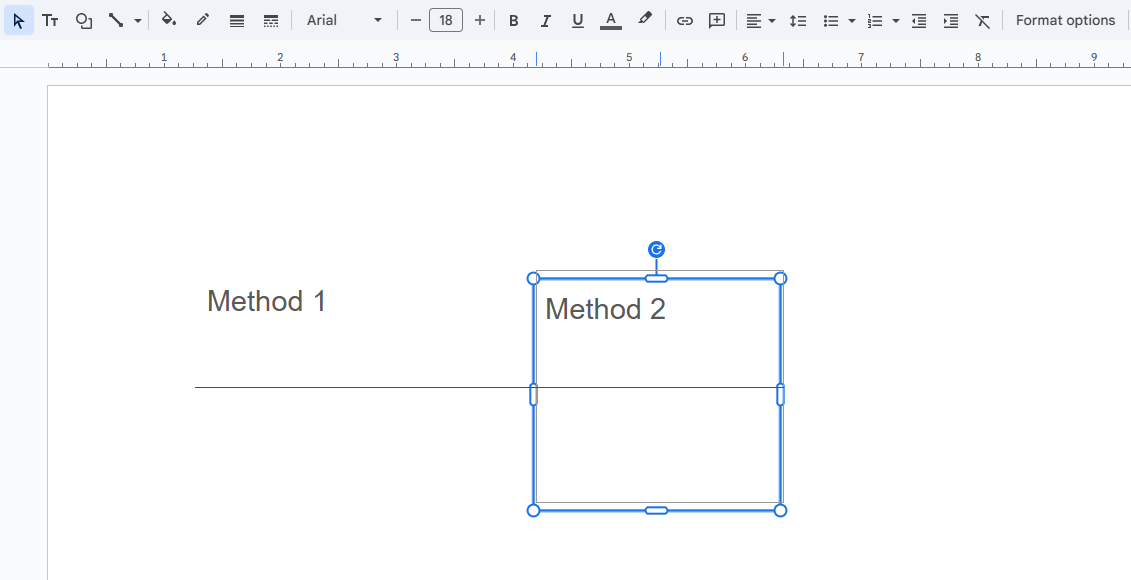Open the line type dropdown arrow
This screenshot has height=580, width=1131.
click(x=137, y=20)
